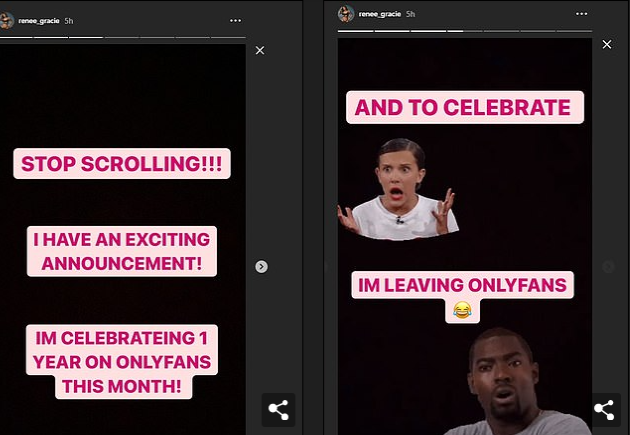Go to next story using left panel arrow
The image size is (630, 435).
(261, 266)
